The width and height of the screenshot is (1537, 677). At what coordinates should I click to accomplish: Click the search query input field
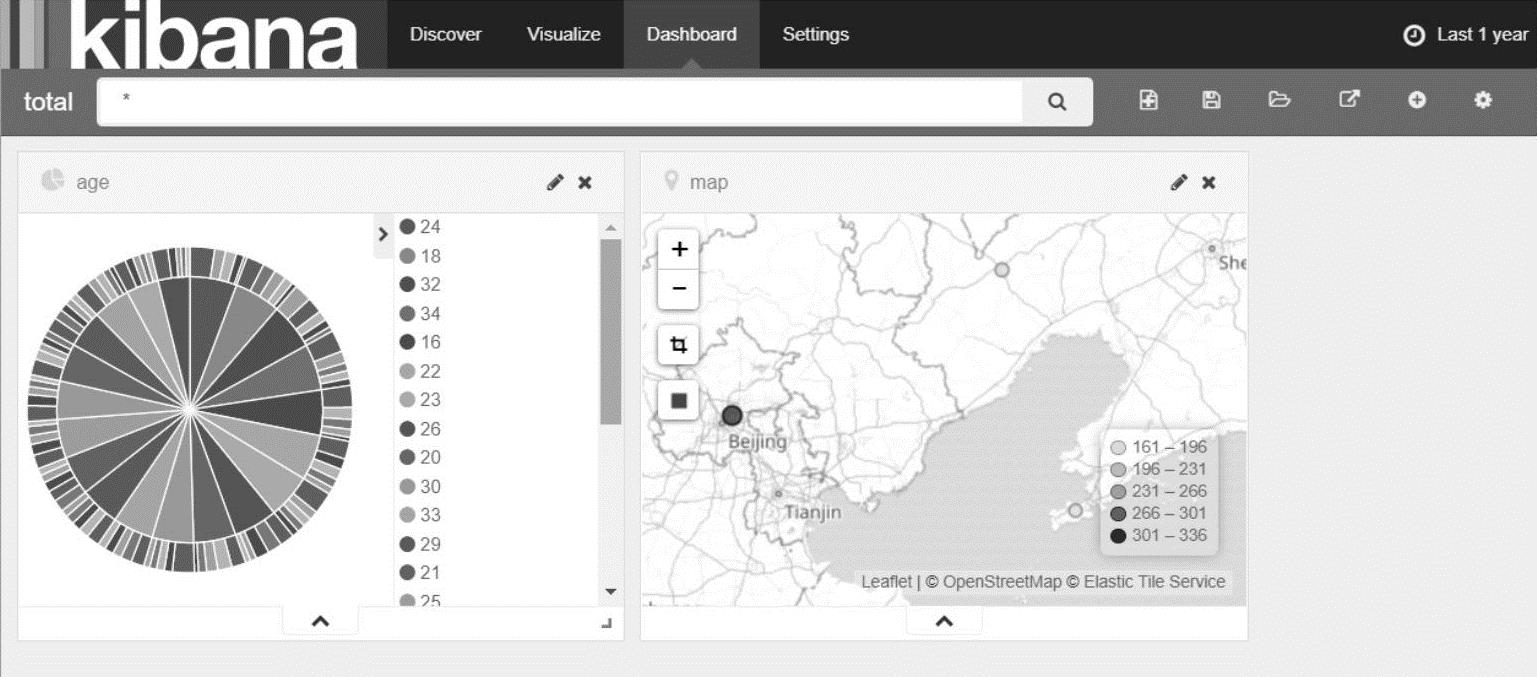[x=560, y=101]
